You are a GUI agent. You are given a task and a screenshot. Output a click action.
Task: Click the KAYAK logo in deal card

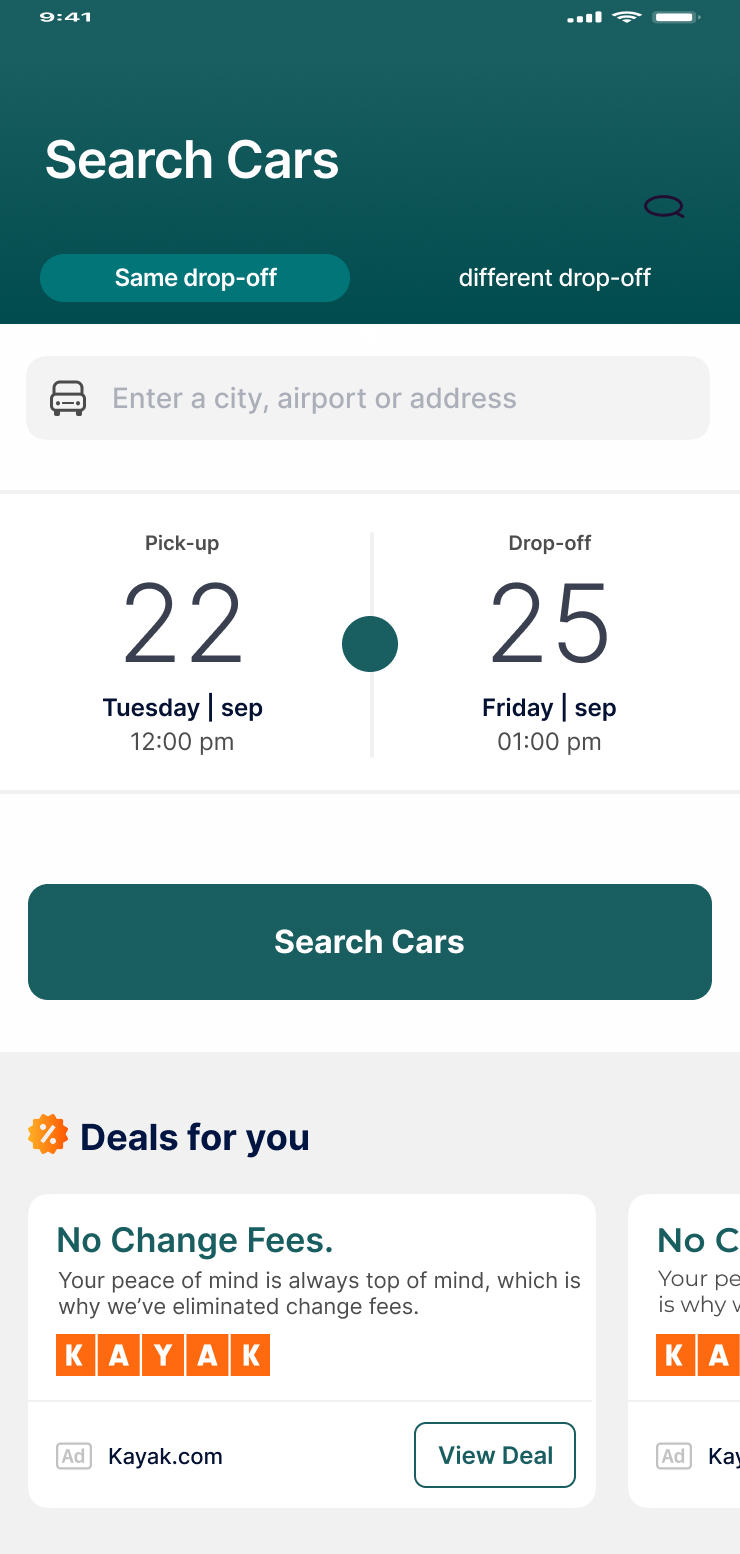coord(163,1355)
